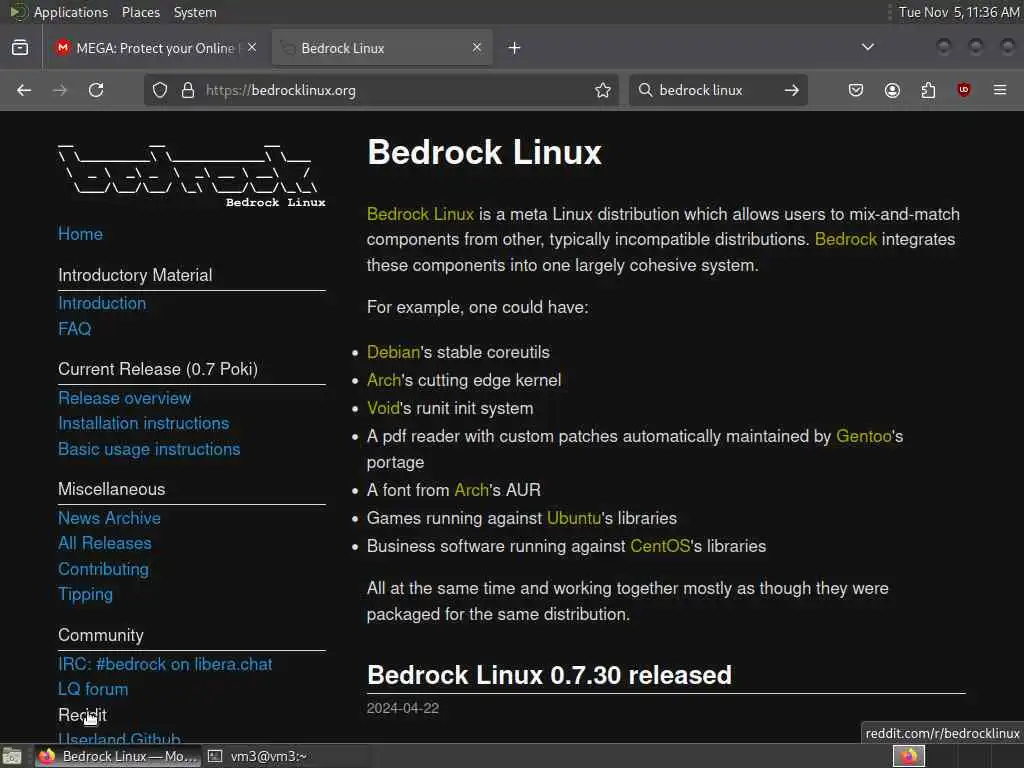Open the extensions puzzle icon

pyautogui.click(x=928, y=90)
